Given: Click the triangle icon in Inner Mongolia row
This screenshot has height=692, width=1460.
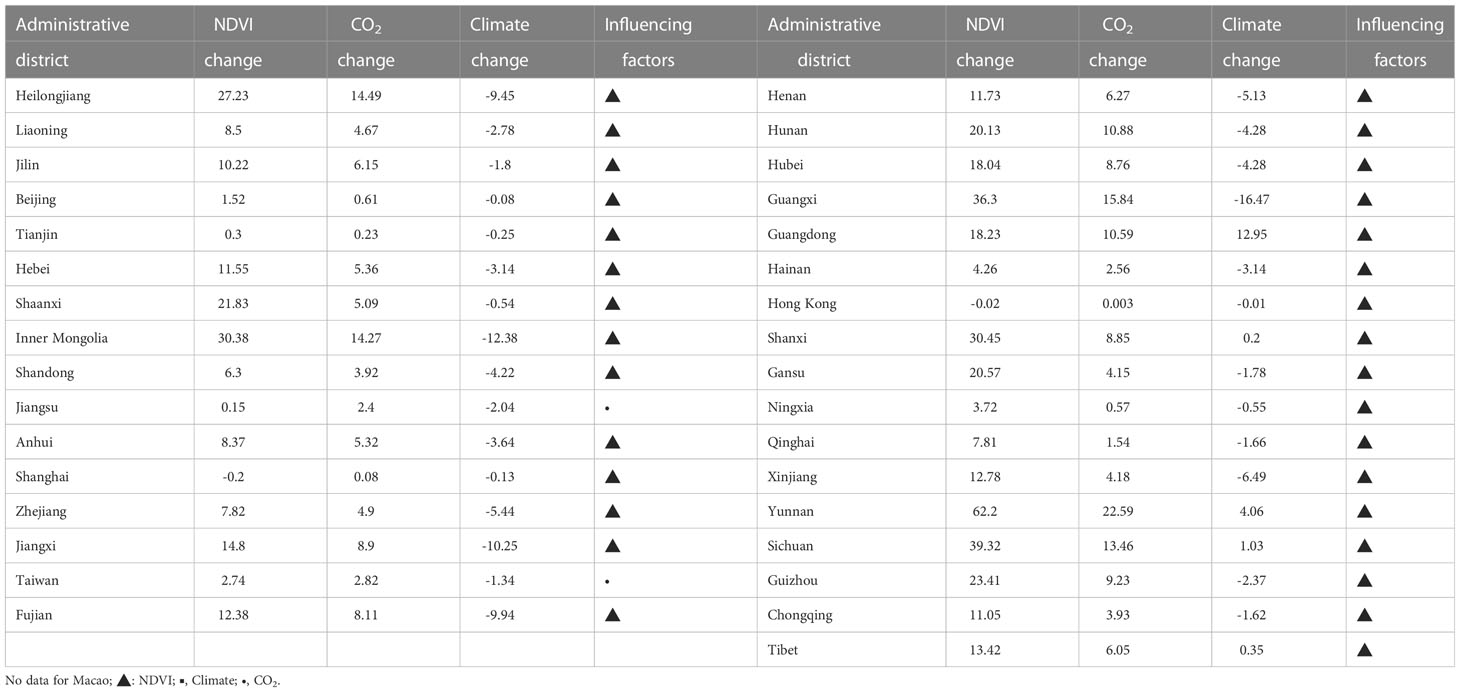Looking at the screenshot, I should pyautogui.click(x=613, y=338).
